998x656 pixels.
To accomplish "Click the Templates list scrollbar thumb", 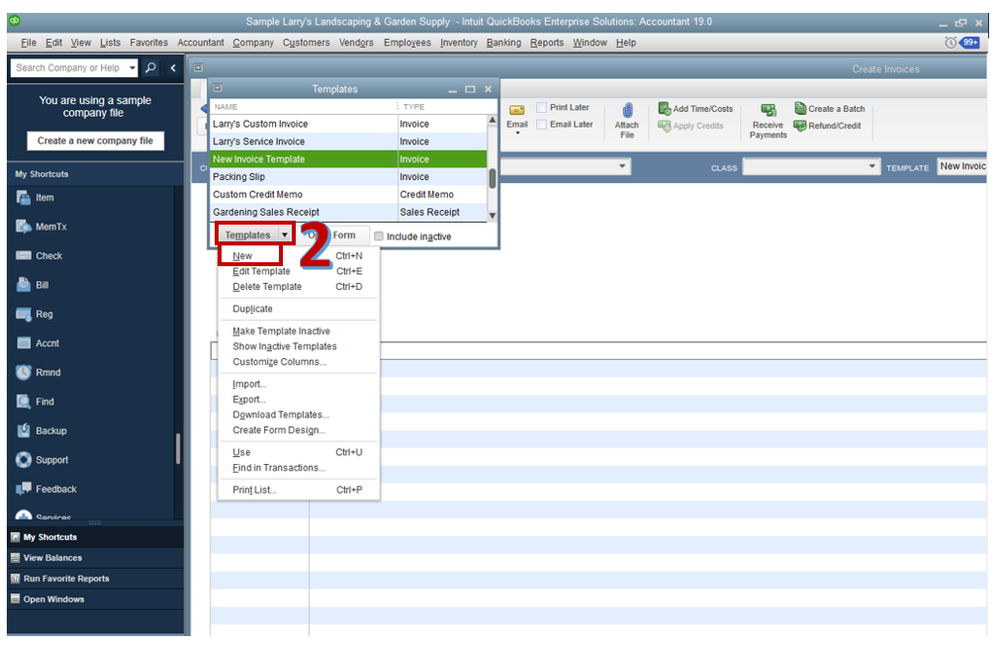I will tap(493, 179).
